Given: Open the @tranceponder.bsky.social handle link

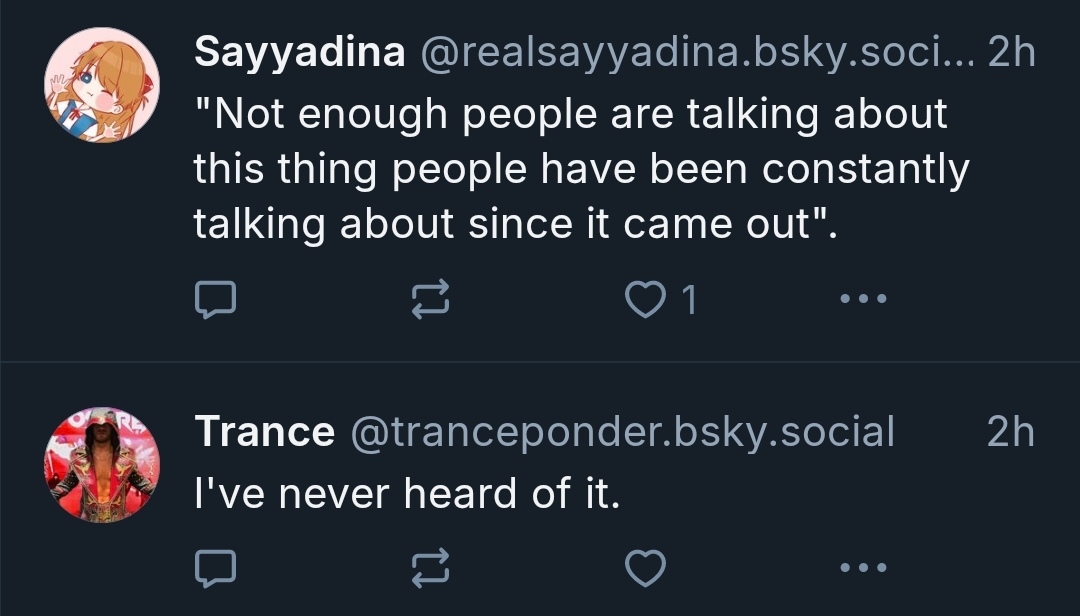Looking at the screenshot, I should (620, 432).
